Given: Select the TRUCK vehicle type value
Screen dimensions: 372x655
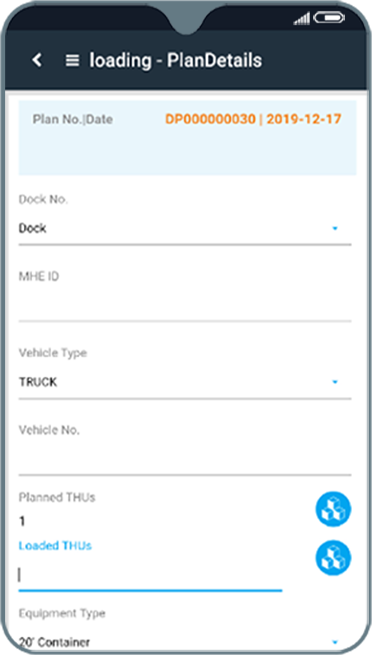Looking at the screenshot, I should 38,382.
